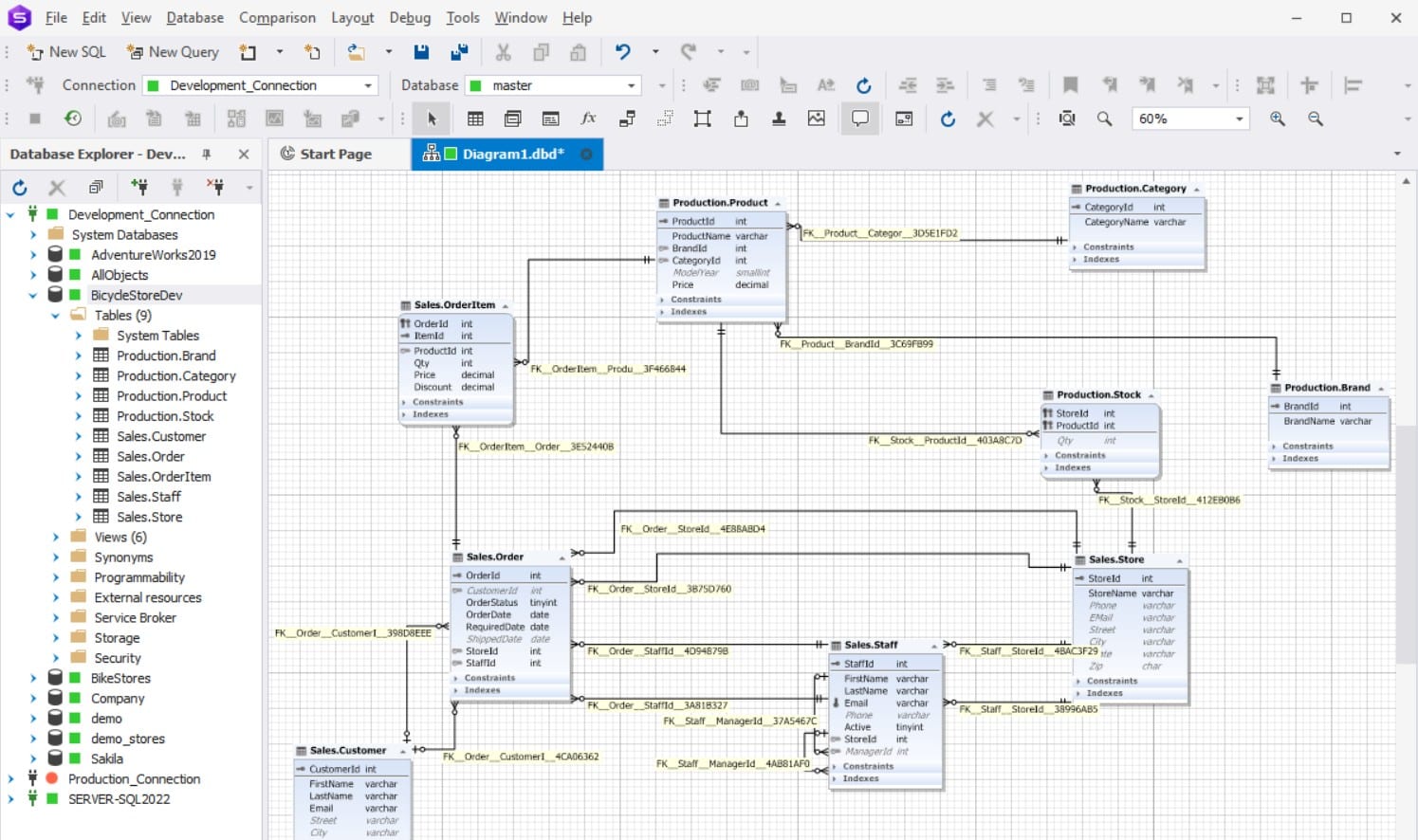Open the Database combo box showing master
Image resolution: width=1418 pixels, height=840 pixels.
(554, 85)
